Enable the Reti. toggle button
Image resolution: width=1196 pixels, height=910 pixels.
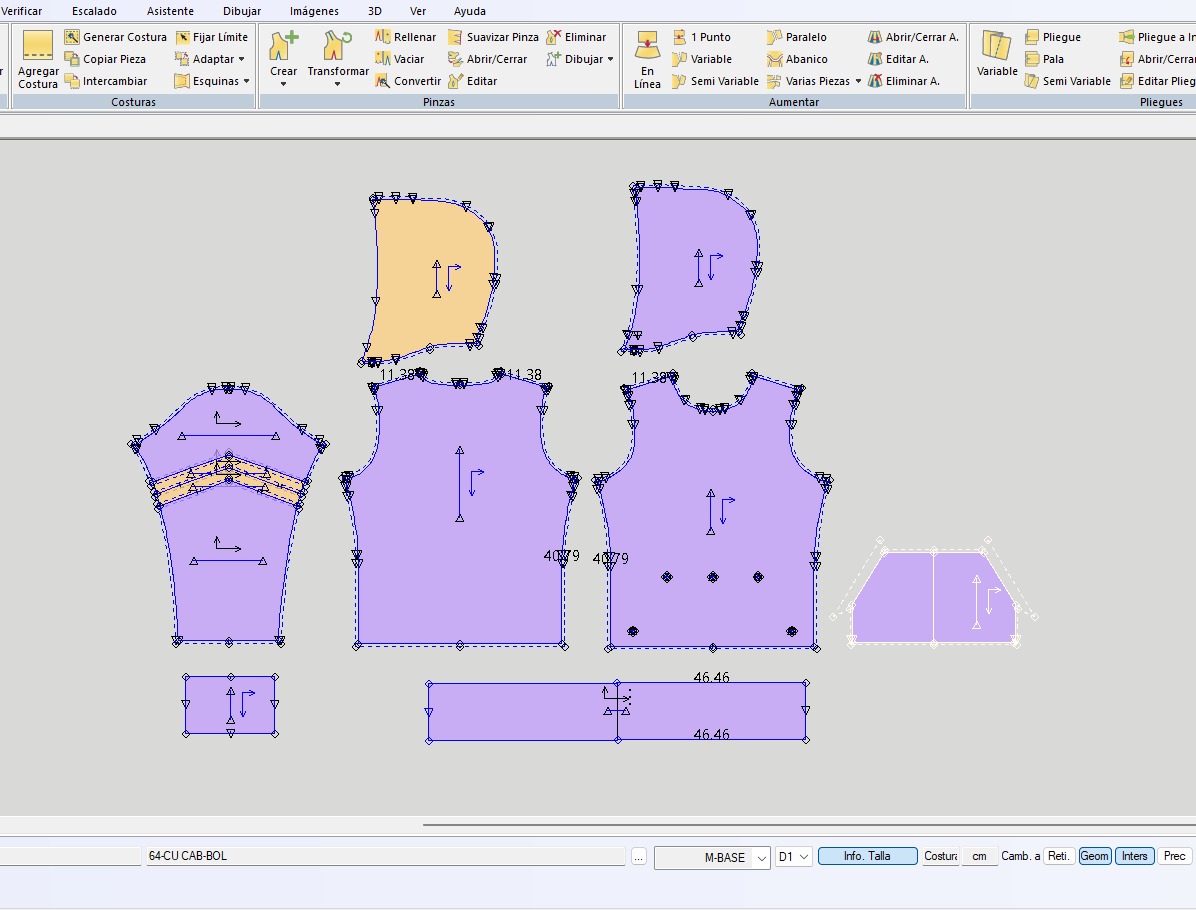click(x=1059, y=856)
